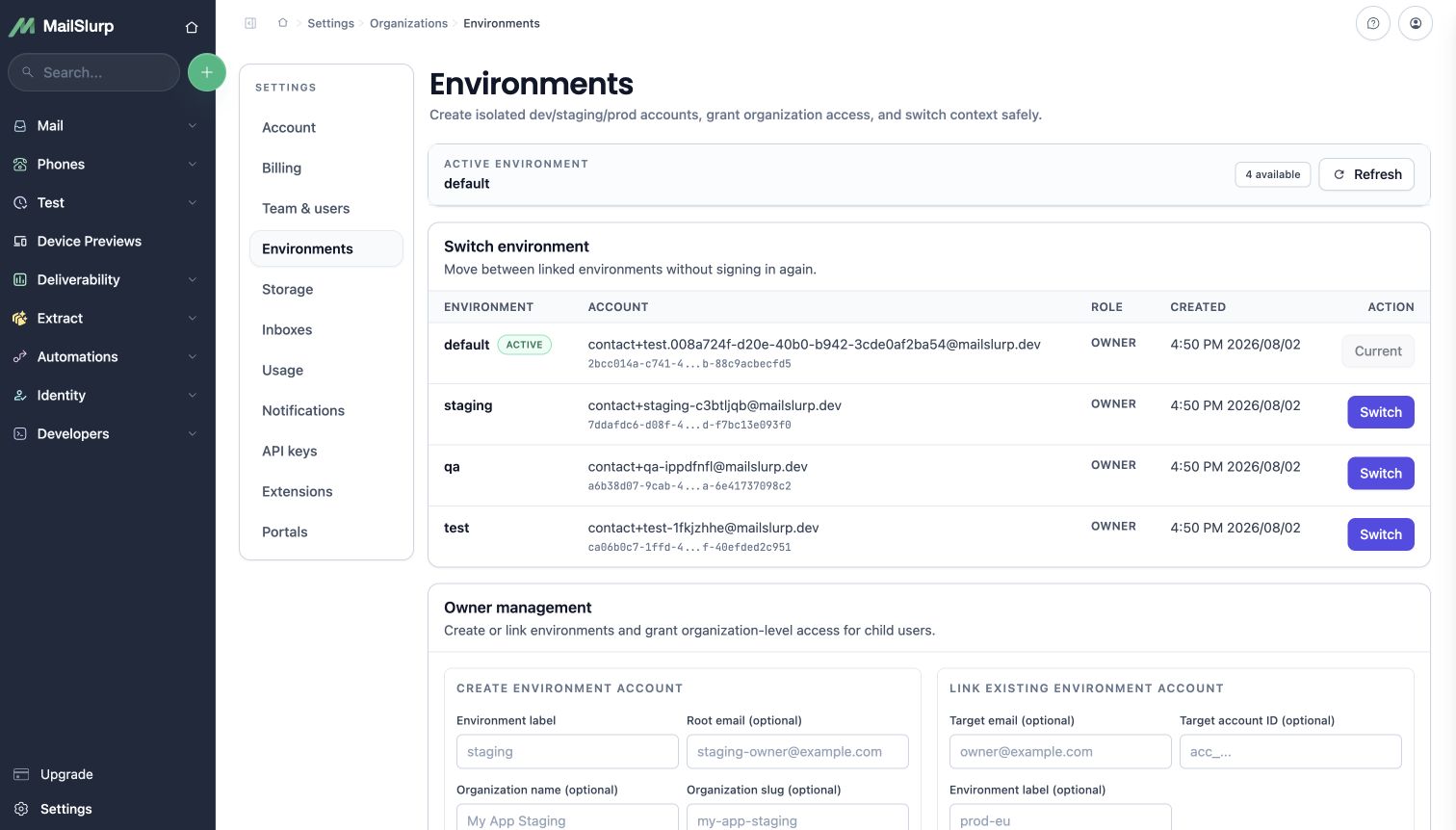
Task: Click the MailSlurp logo
Action: (x=62, y=26)
